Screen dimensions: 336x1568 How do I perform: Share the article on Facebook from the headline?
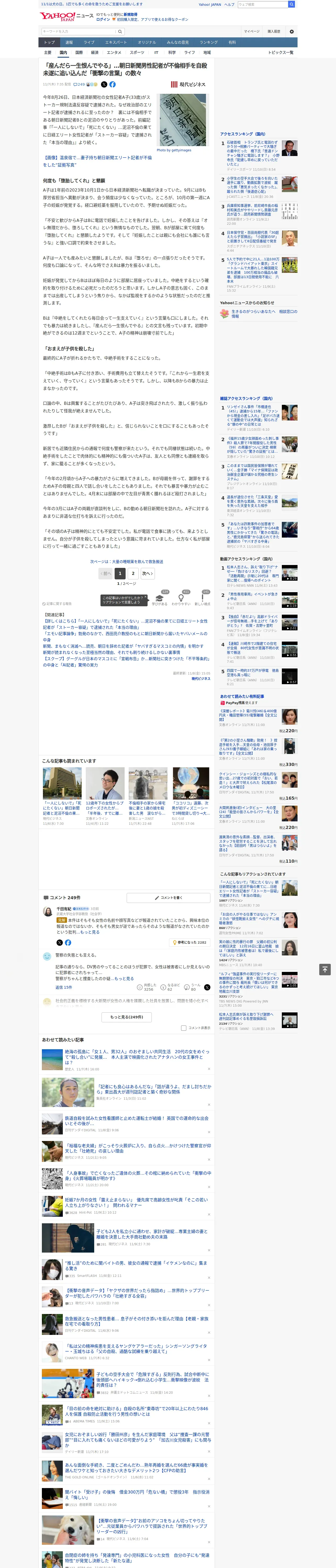pos(112,85)
